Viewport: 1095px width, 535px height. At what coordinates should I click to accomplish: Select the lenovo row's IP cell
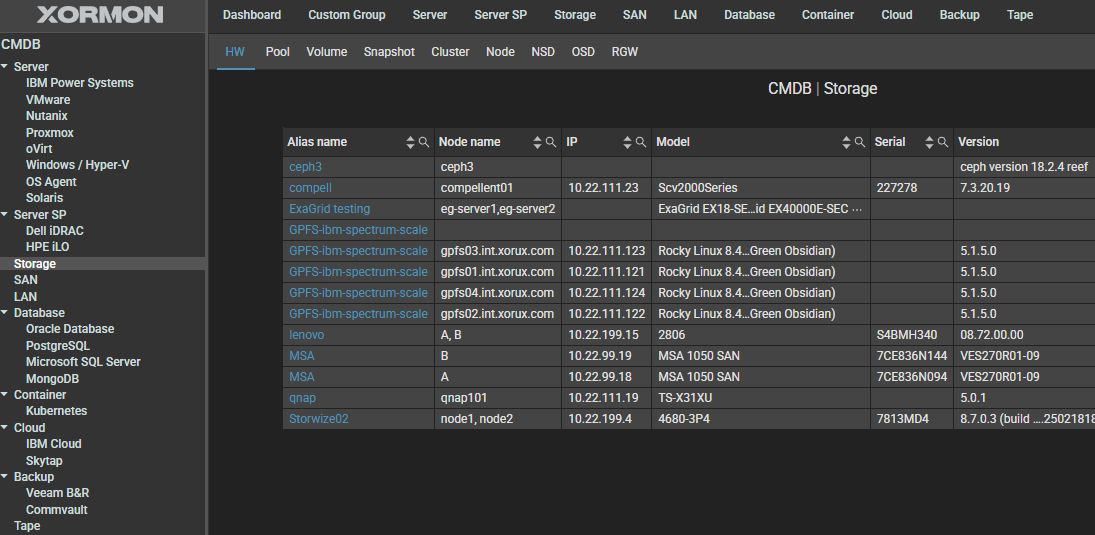click(x=604, y=335)
